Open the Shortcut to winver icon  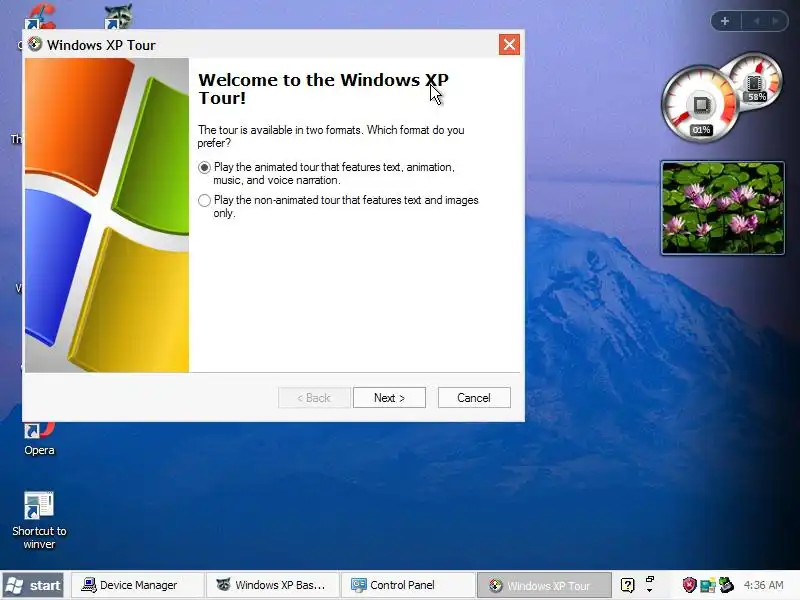[x=39, y=520]
